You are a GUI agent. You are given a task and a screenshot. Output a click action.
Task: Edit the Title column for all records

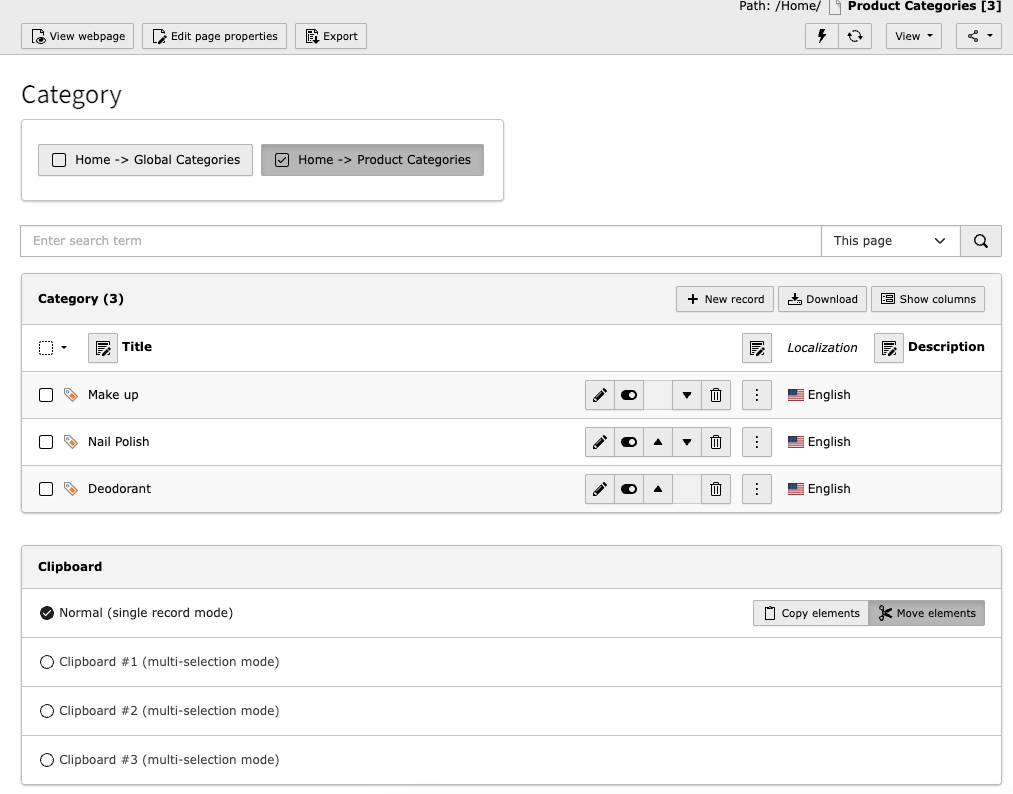(x=103, y=348)
